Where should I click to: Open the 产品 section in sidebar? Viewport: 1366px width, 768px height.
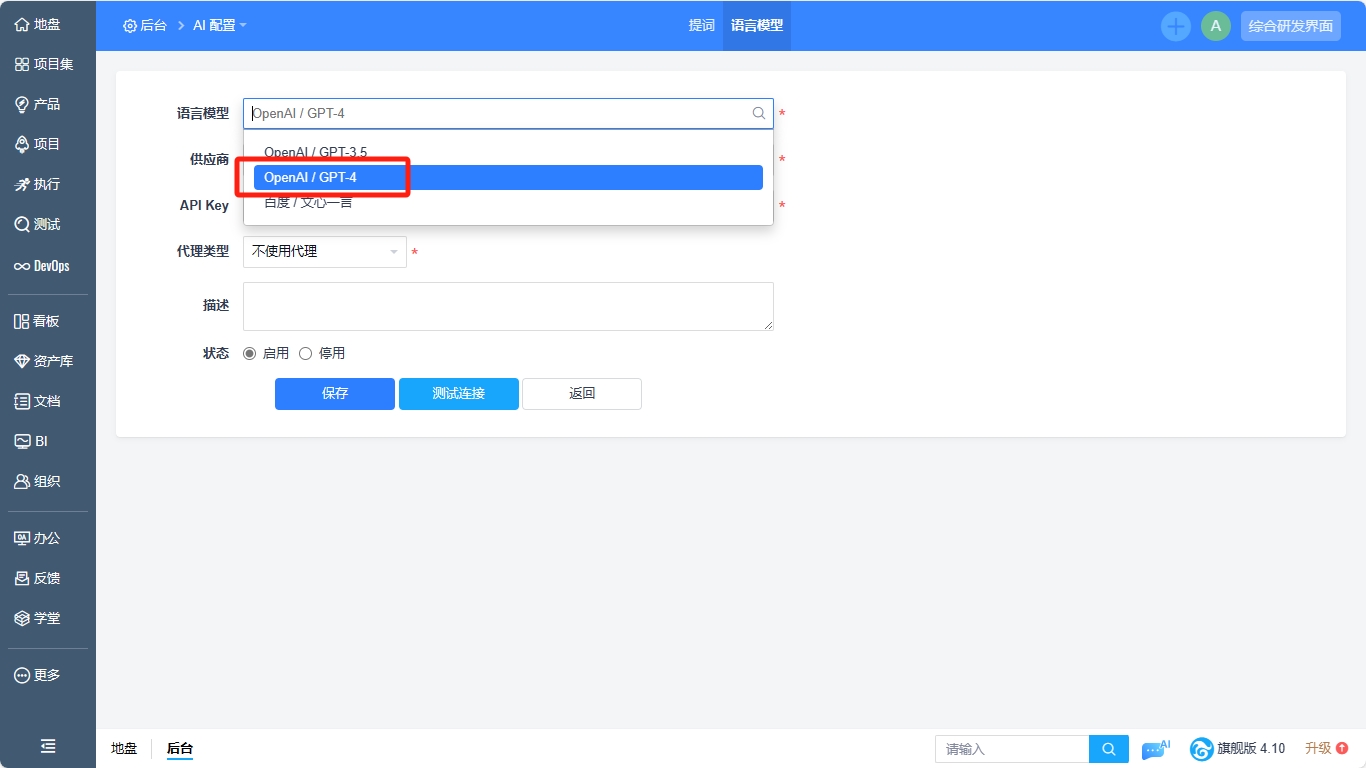pyautogui.click(x=46, y=103)
